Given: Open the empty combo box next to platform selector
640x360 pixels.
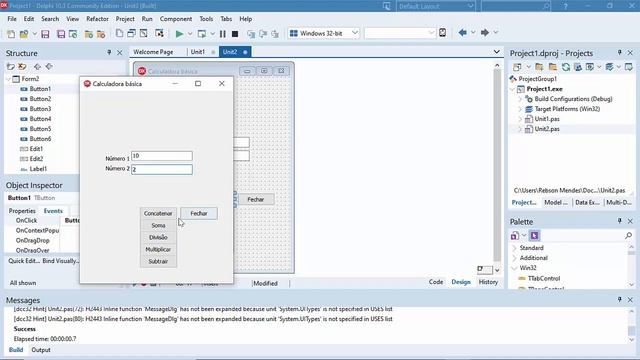Looking at the screenshot, I should [x=431, y=33].
